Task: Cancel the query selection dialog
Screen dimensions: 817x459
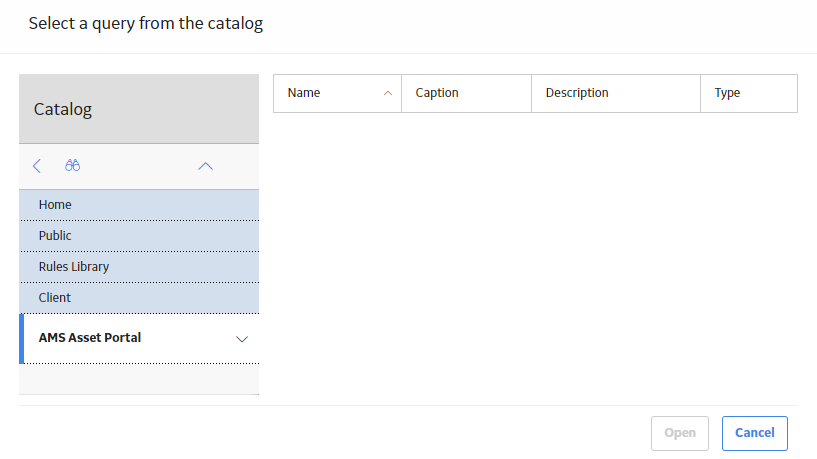Action: click(754, 433)
